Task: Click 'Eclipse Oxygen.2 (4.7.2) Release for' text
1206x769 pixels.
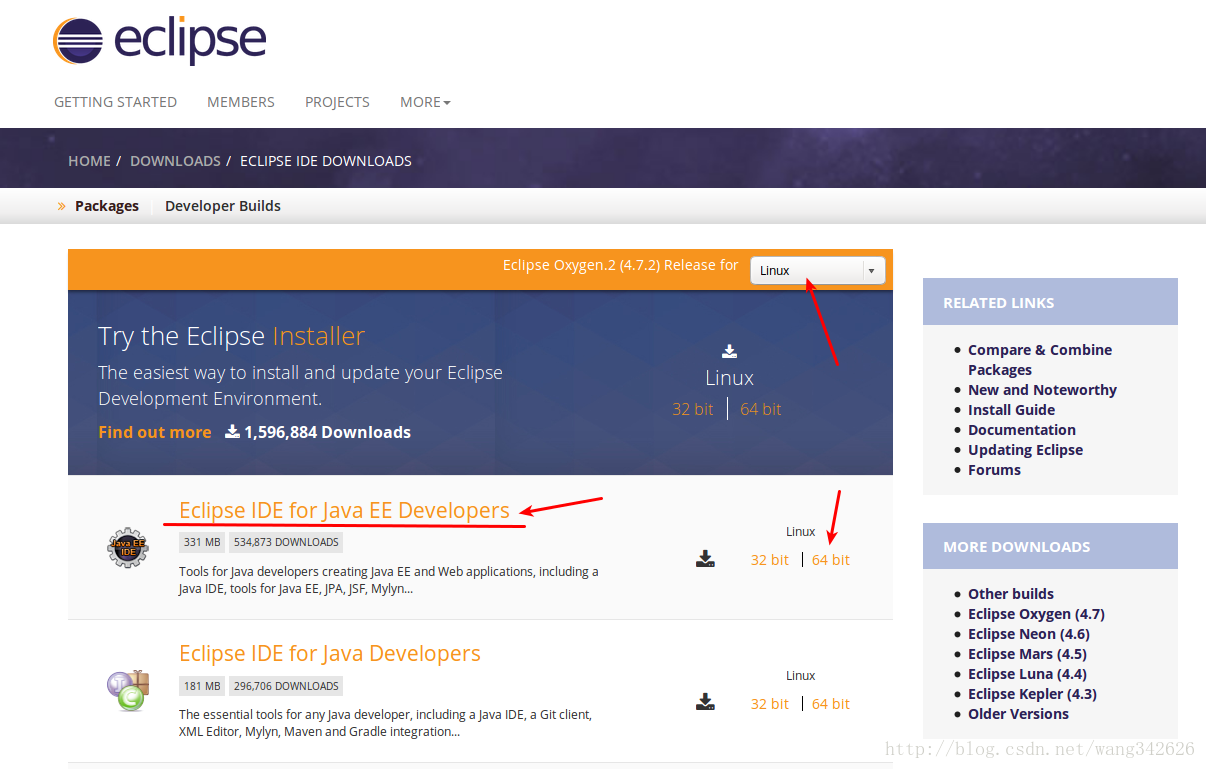Action: (x=620, y=265)
